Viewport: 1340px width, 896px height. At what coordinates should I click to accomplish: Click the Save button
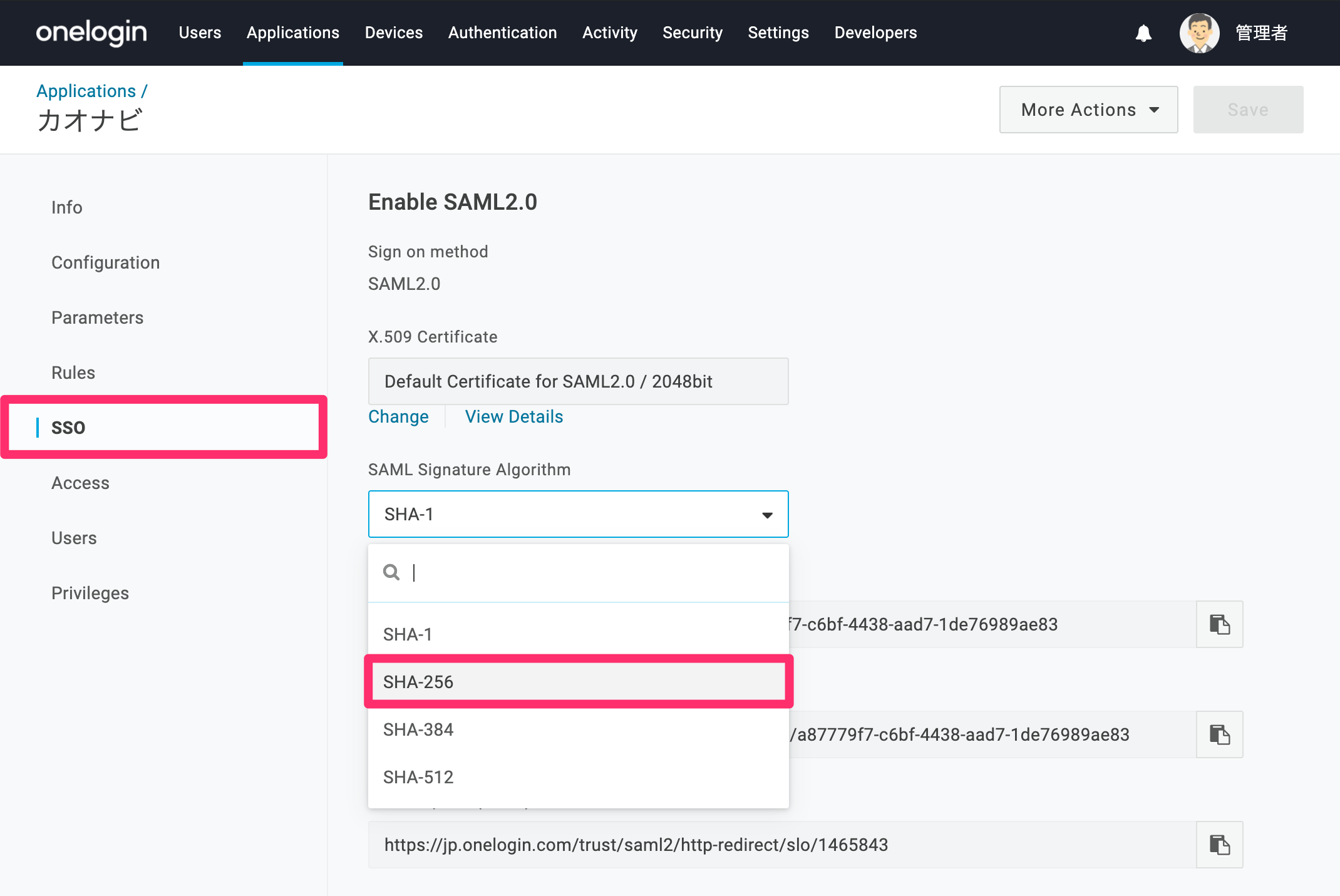click(x=1248, y=110)
